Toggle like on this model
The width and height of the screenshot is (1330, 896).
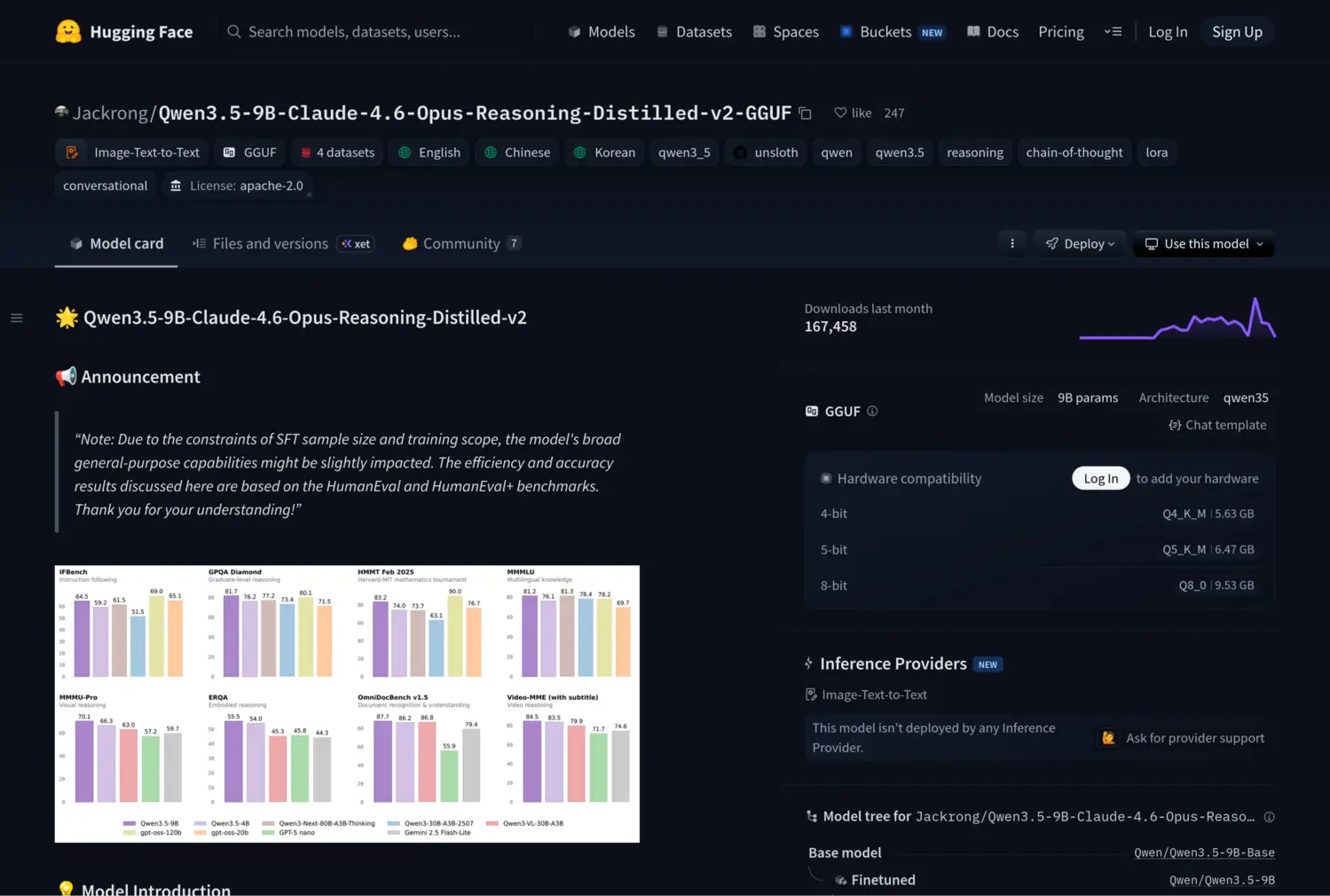[851, 113]
